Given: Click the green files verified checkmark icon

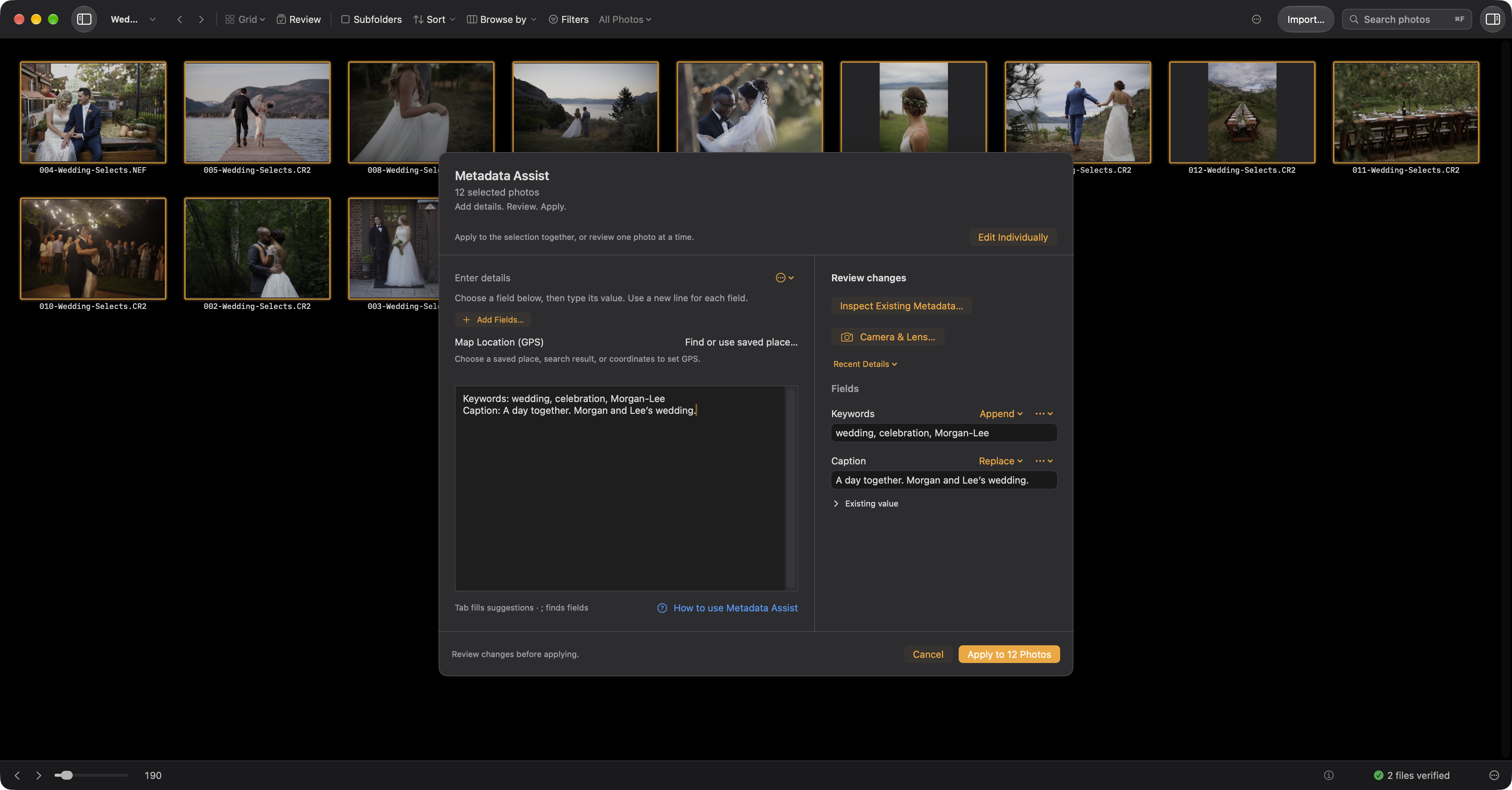Looking at the screenshot, I should (x=1378, y=775).
